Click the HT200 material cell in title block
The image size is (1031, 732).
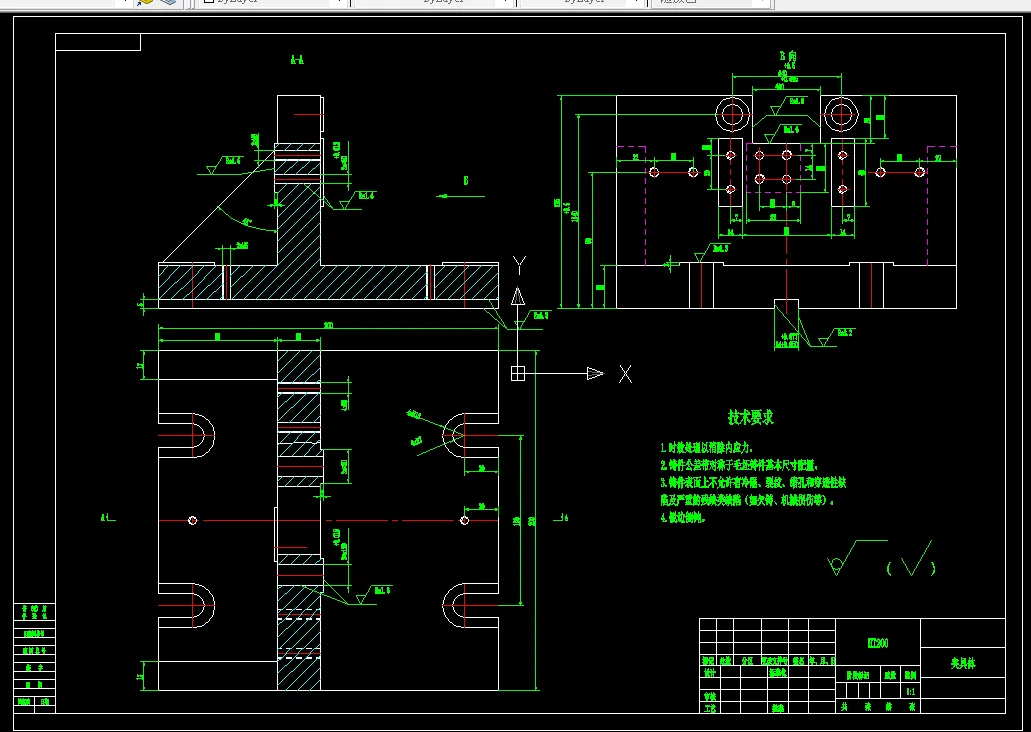click(x=878, y=643)
